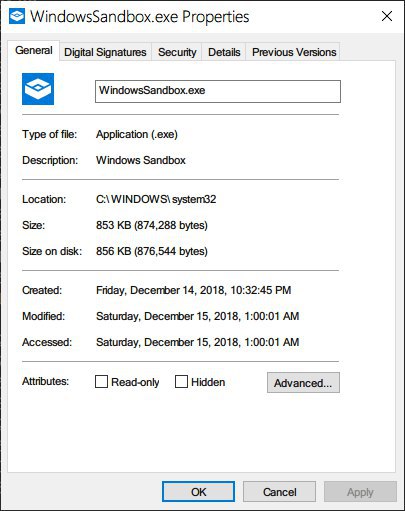
Task: Open the Digital Signatures tab
Action: click(x=105, y=52)
